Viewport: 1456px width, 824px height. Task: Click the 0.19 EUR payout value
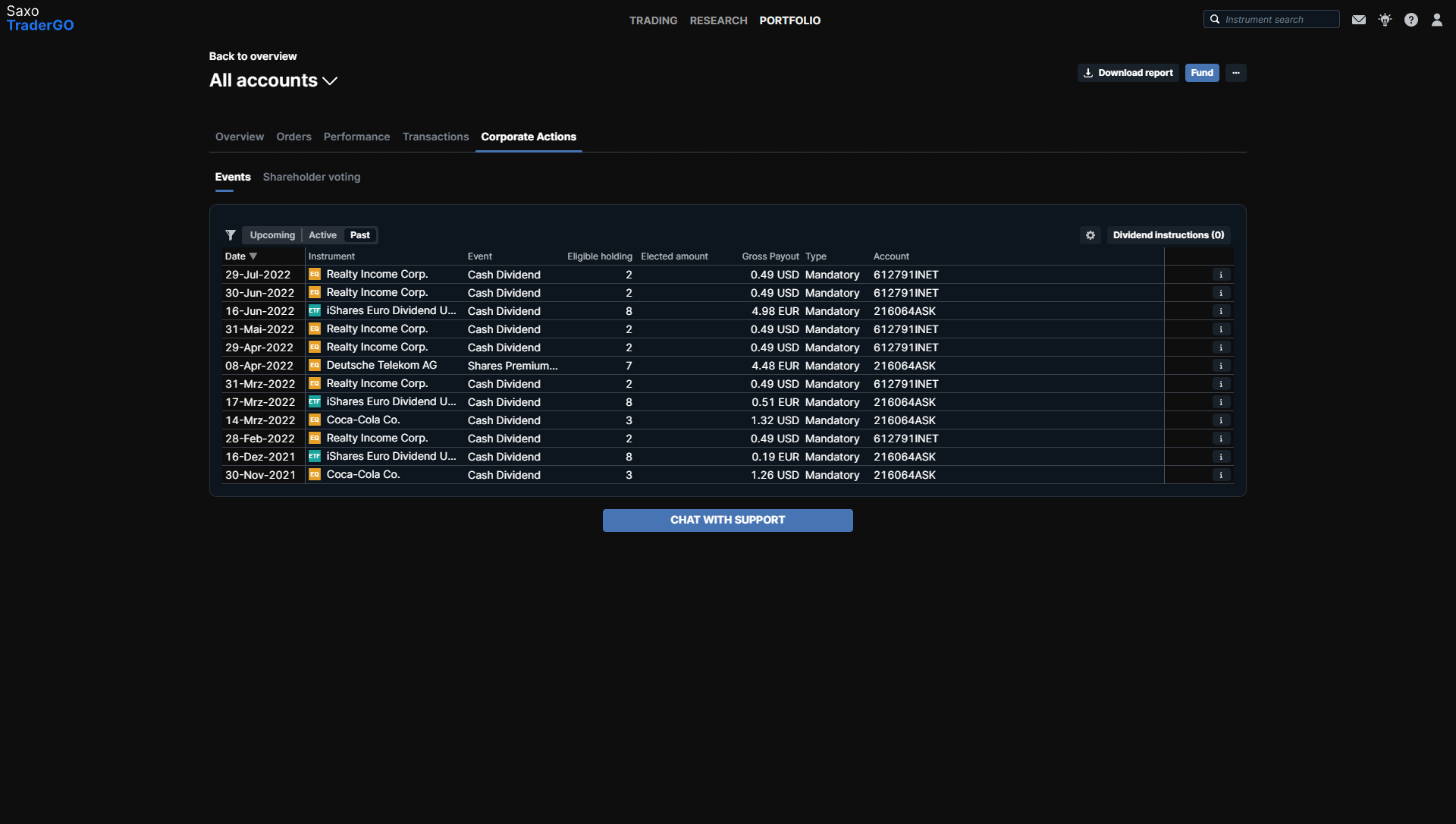pyautogui.click(x=775, y=457)
